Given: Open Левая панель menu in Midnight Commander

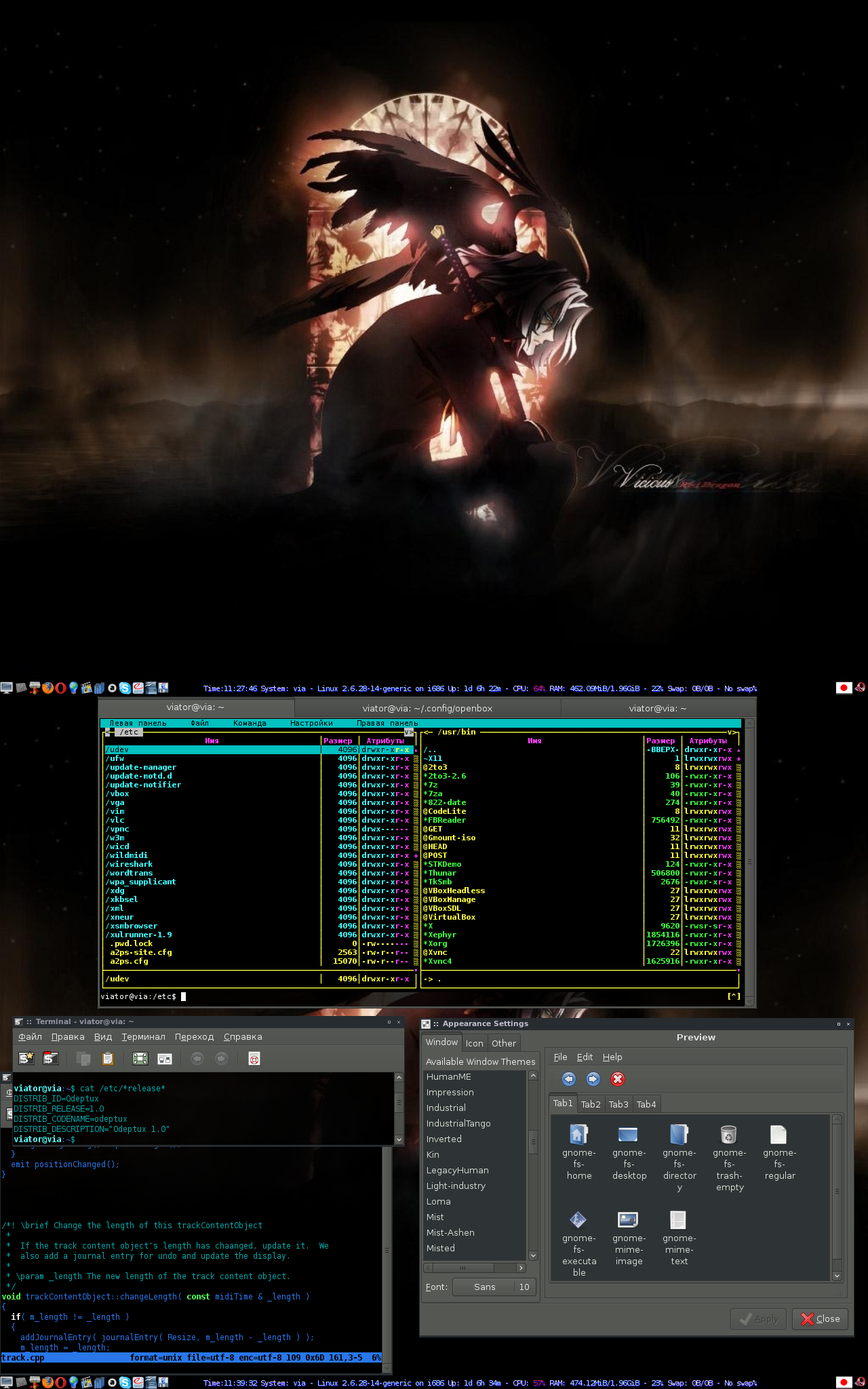Looking at the screenshot, I should coord(138,723).
